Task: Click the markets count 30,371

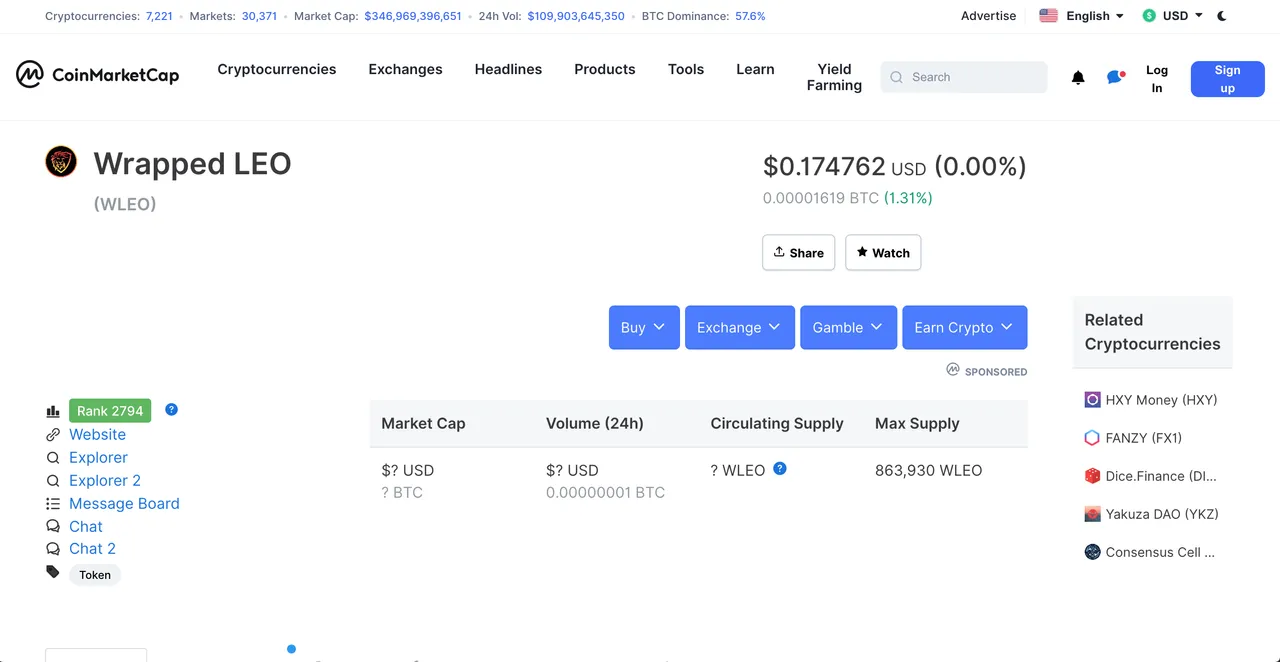Action: tap(259, 16)
